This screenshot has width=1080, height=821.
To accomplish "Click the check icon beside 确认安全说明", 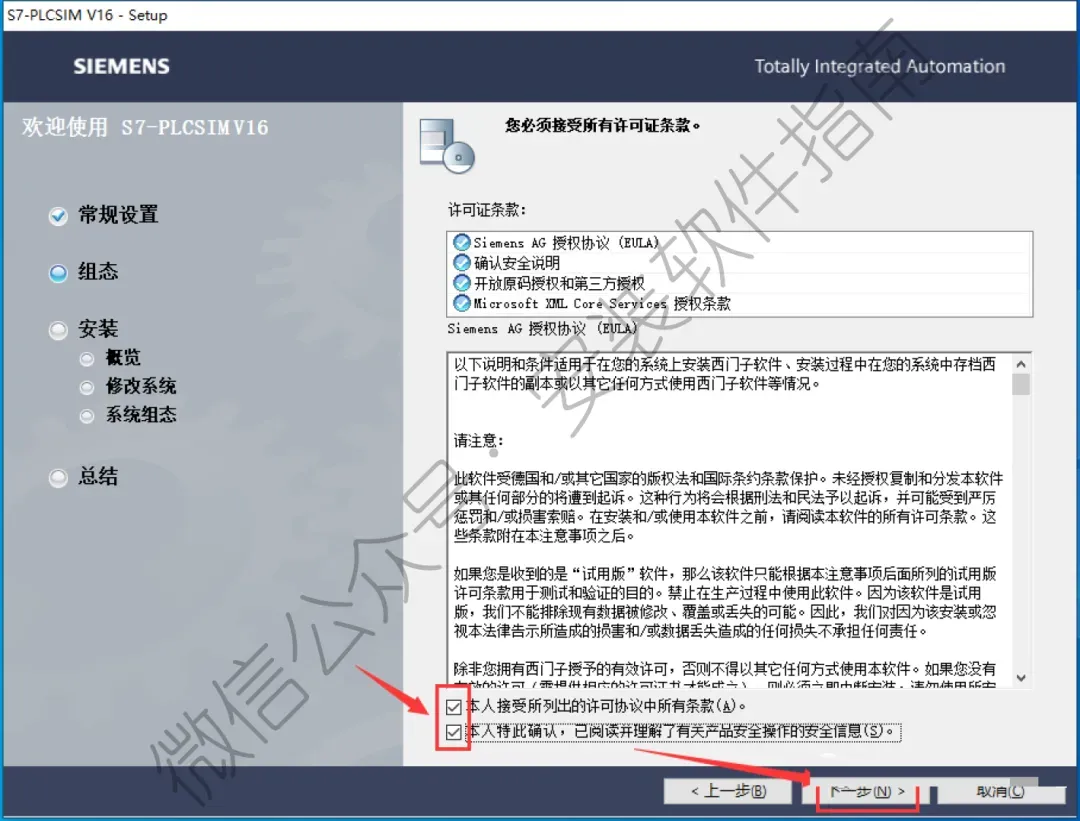I will 461,262.
